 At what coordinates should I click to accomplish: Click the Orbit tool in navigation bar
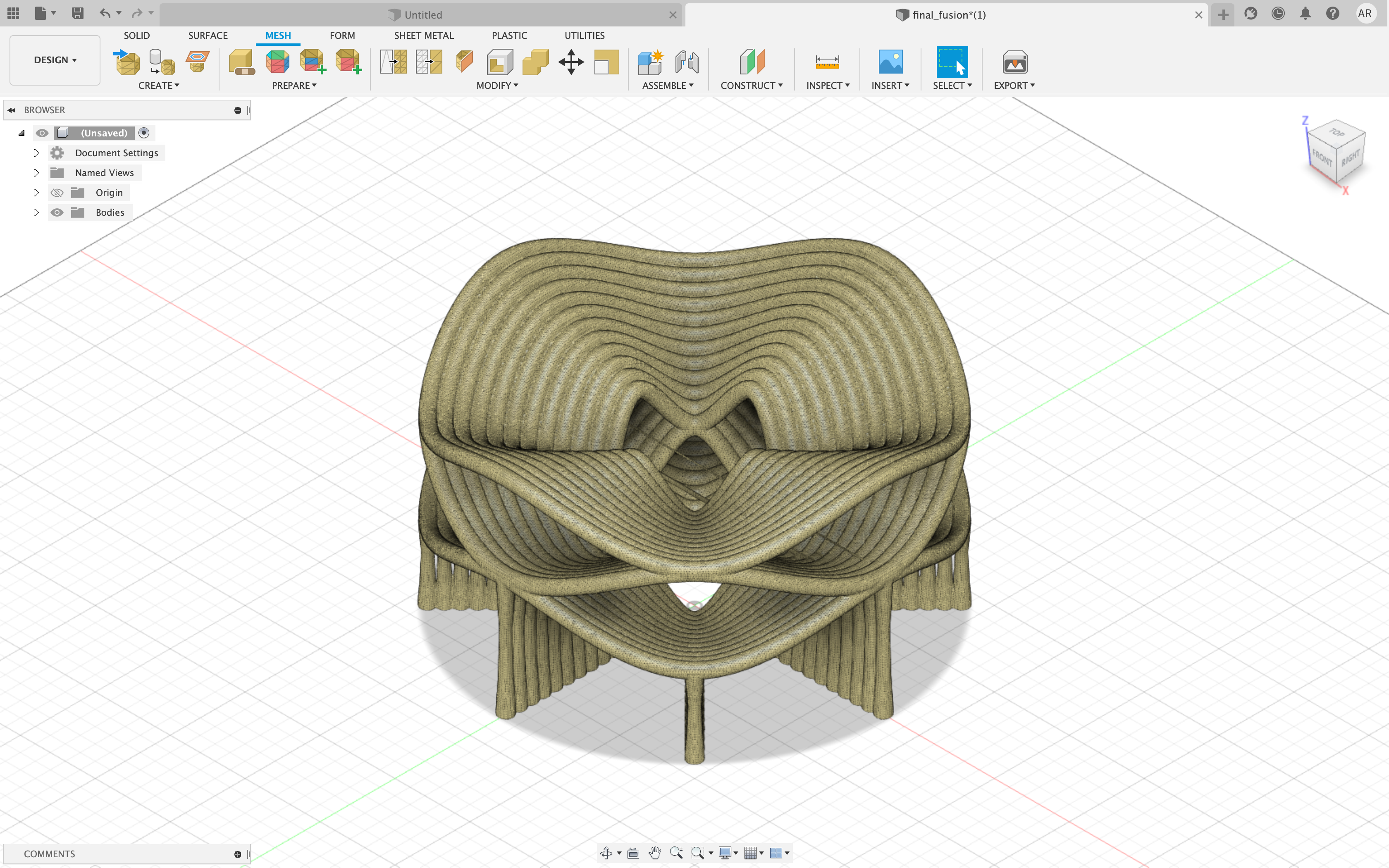pos(606,853)
